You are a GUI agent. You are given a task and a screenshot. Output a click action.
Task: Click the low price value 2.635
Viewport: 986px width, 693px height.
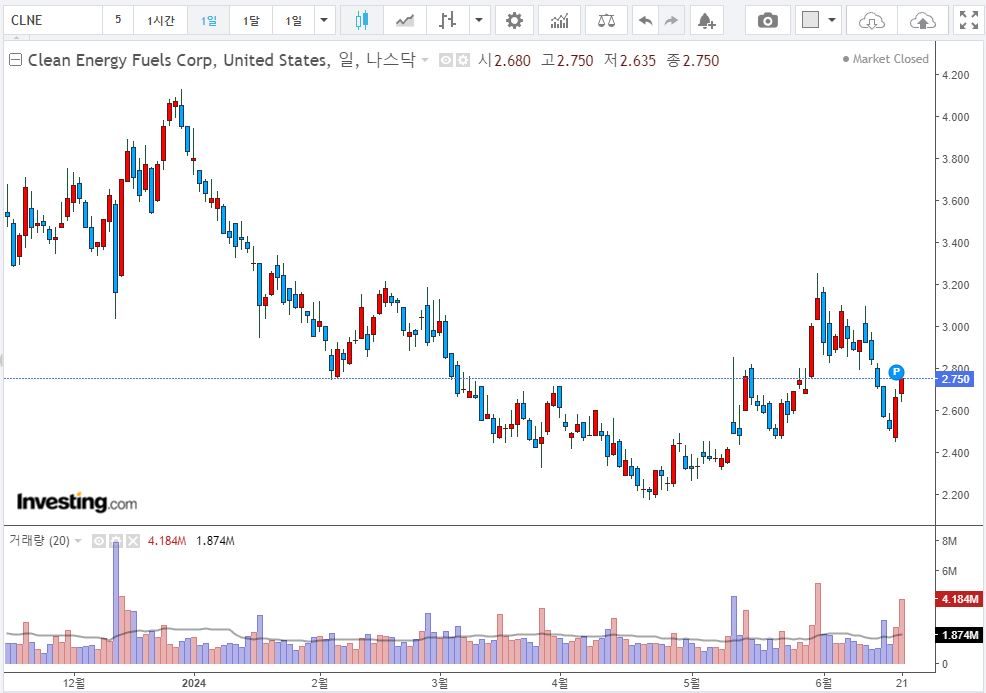(x=638, y=60)
